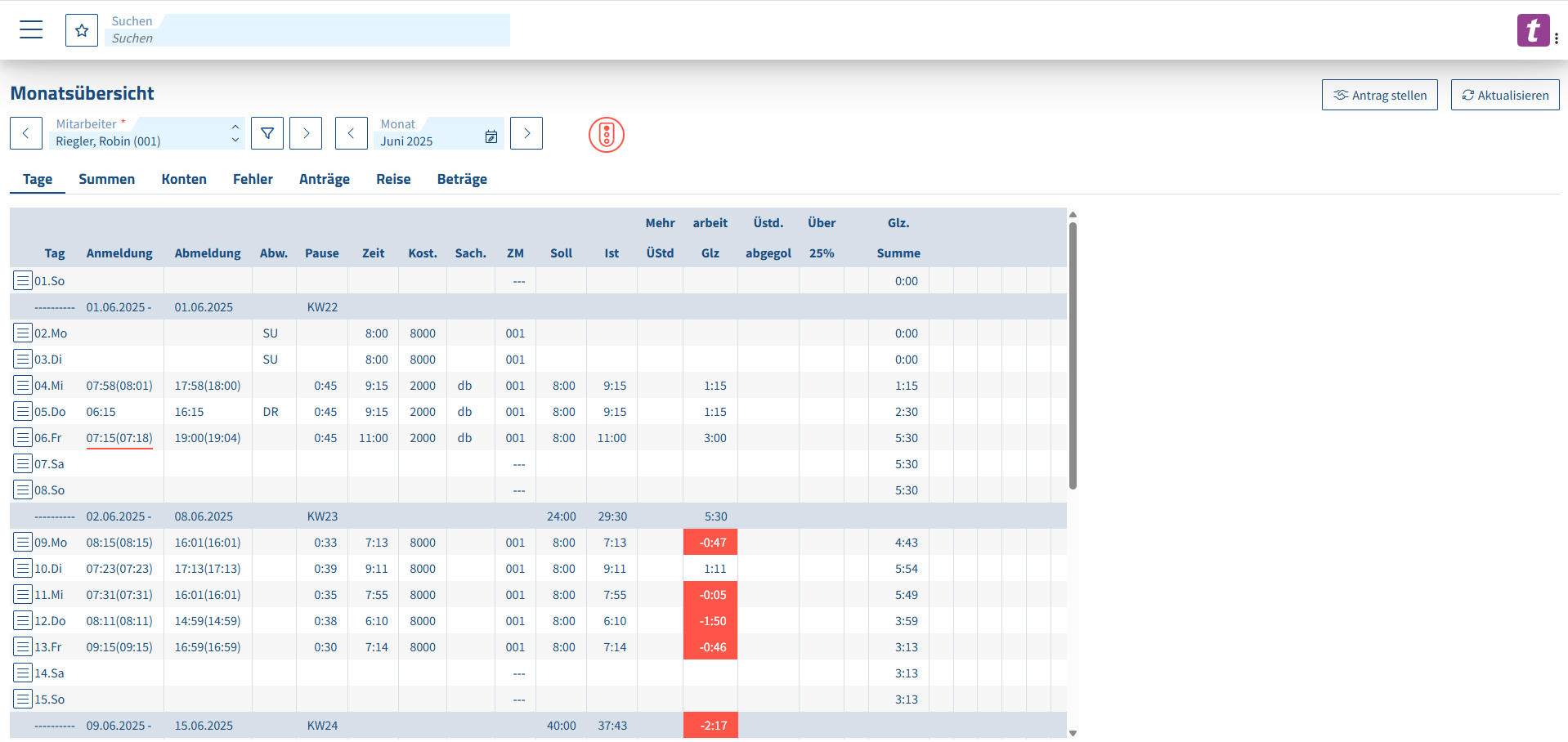Open the hamburger main menu
Image resolution: width=1568 pixels, height=742 pixels.
(x=31, y=30)
